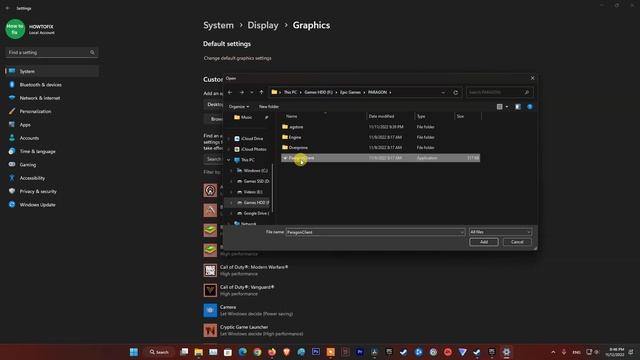Click the Camera app icon in list

[210, 310]
